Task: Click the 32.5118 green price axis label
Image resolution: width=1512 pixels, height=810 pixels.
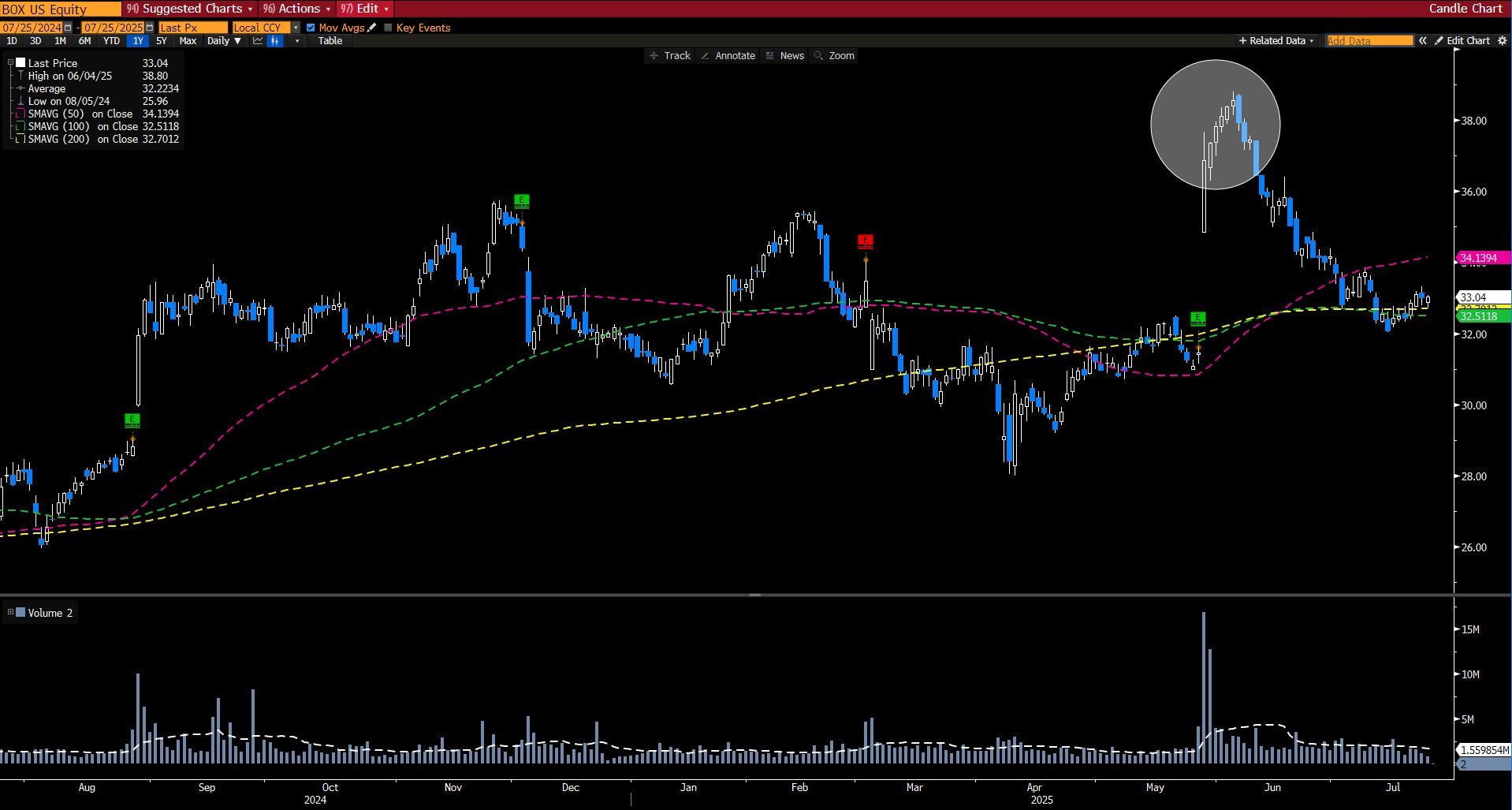Action: tap(1483, 316)
